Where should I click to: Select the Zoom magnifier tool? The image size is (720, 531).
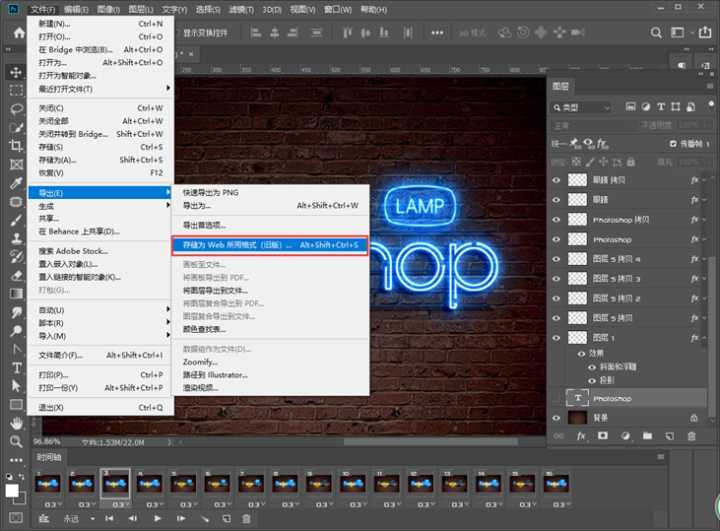tap(16, 441)
